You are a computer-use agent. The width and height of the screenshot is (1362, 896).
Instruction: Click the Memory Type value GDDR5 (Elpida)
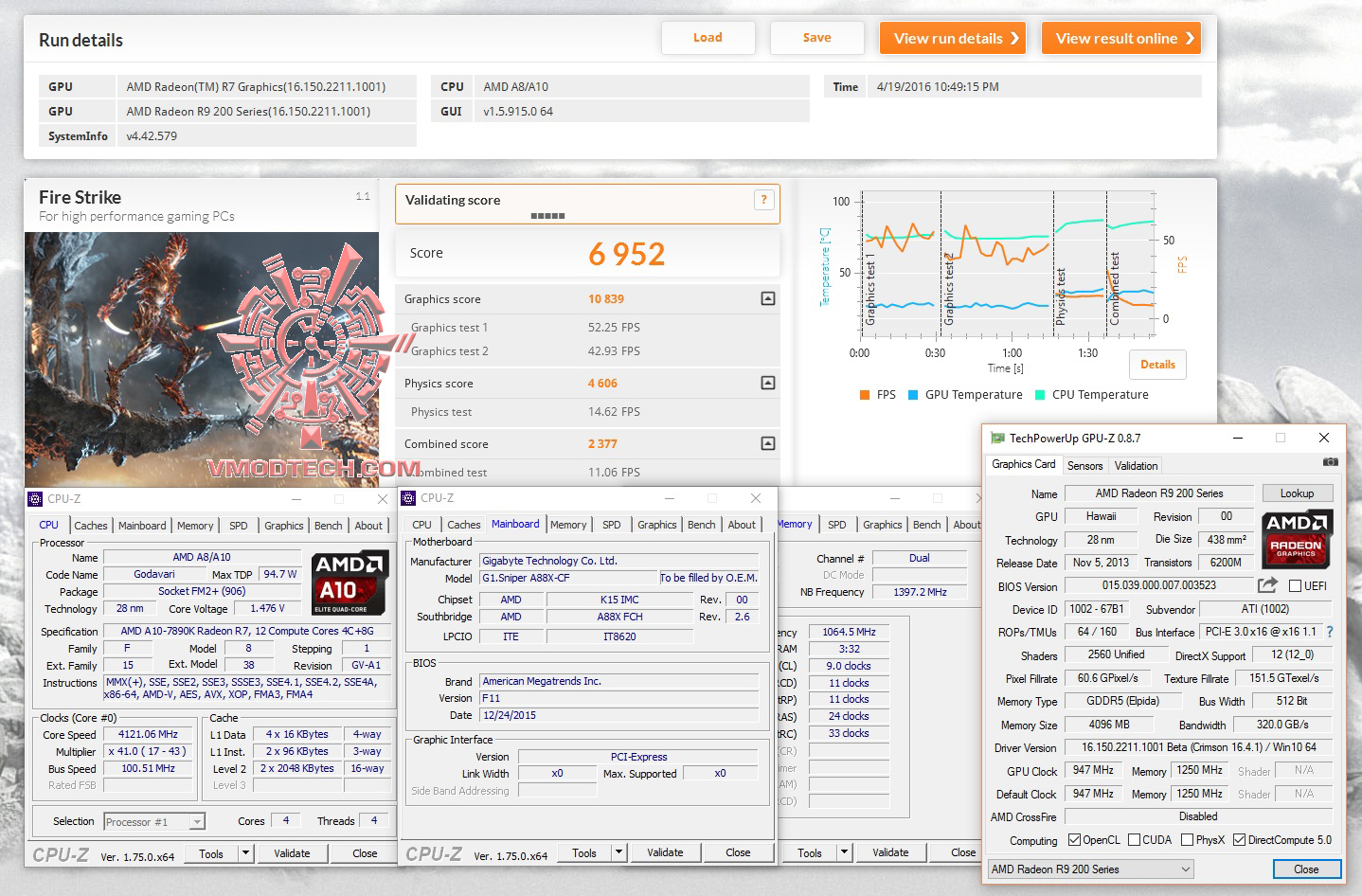(x=1123, y=701)
